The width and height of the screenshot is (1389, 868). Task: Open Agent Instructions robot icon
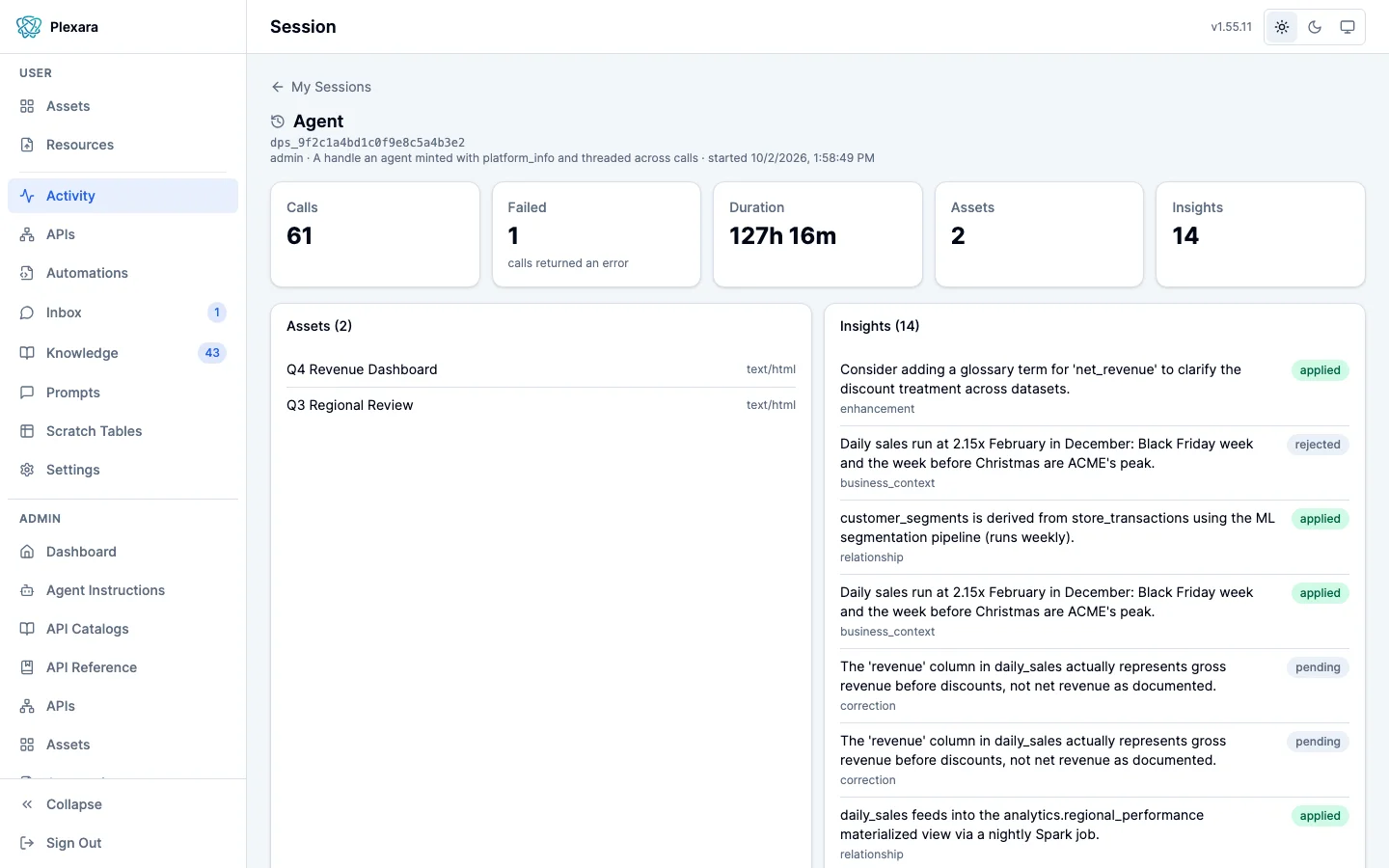(27, 590)
